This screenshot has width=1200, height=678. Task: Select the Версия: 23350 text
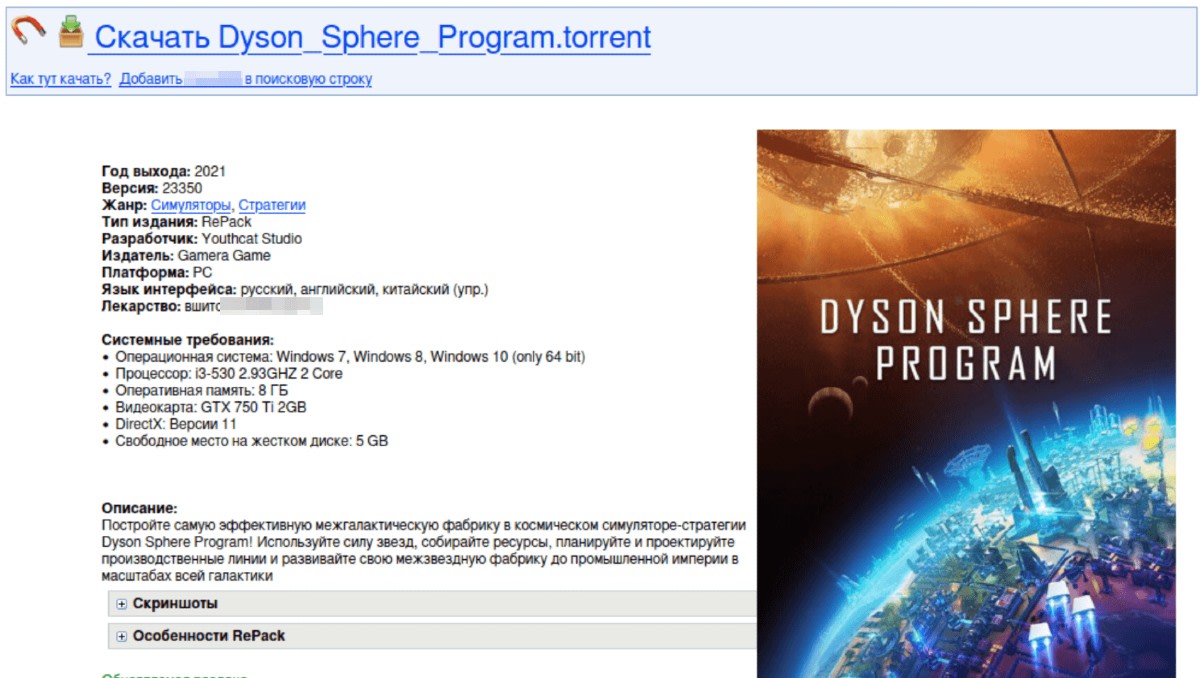point(152,188)
